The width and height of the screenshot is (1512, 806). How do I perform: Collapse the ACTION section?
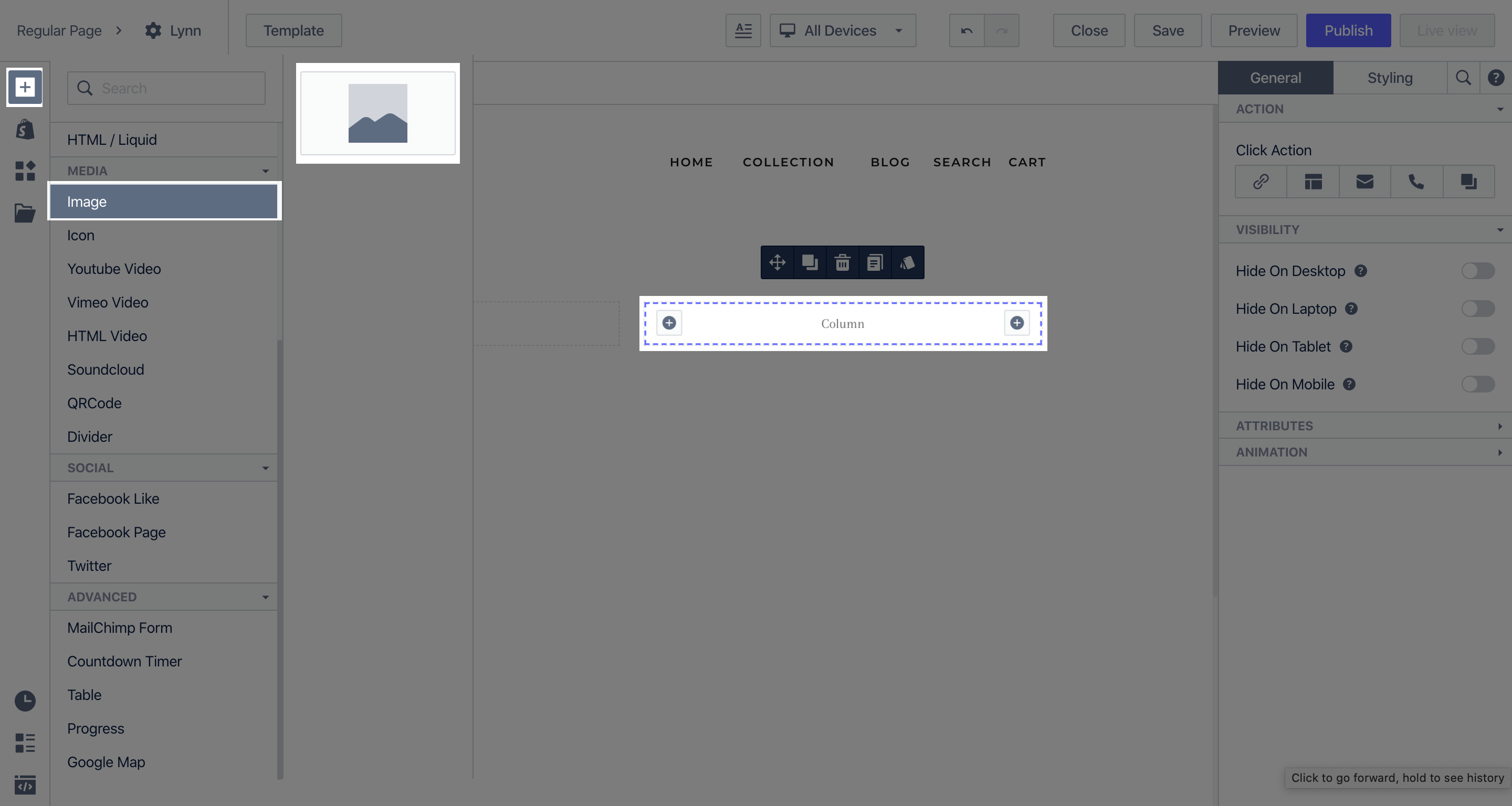[x=1364, y=109]
